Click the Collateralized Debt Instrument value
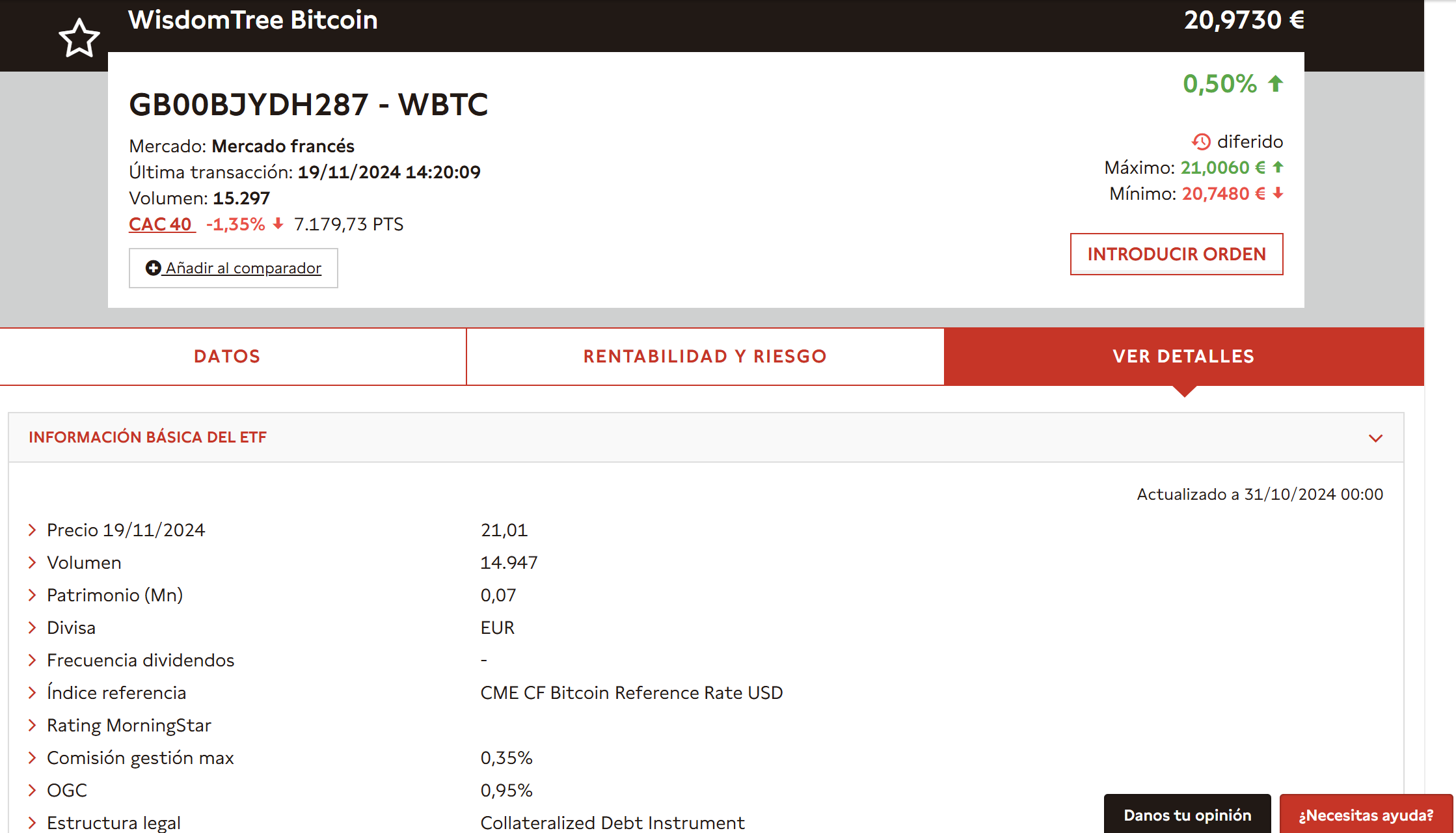The image size is (1456, 833). (612, 823)
